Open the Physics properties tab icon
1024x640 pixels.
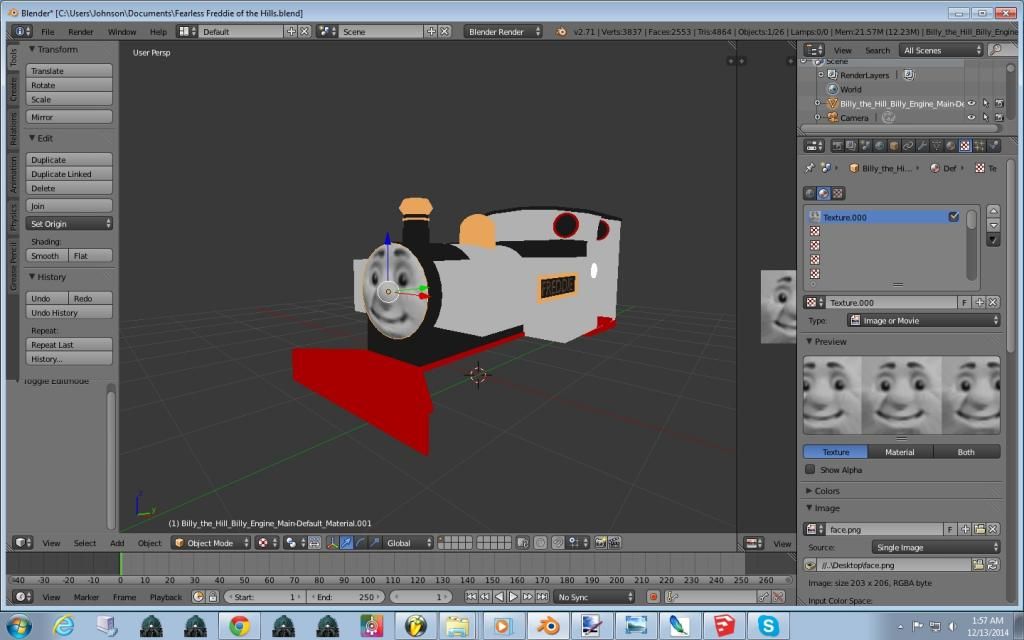tap(994, 146)
